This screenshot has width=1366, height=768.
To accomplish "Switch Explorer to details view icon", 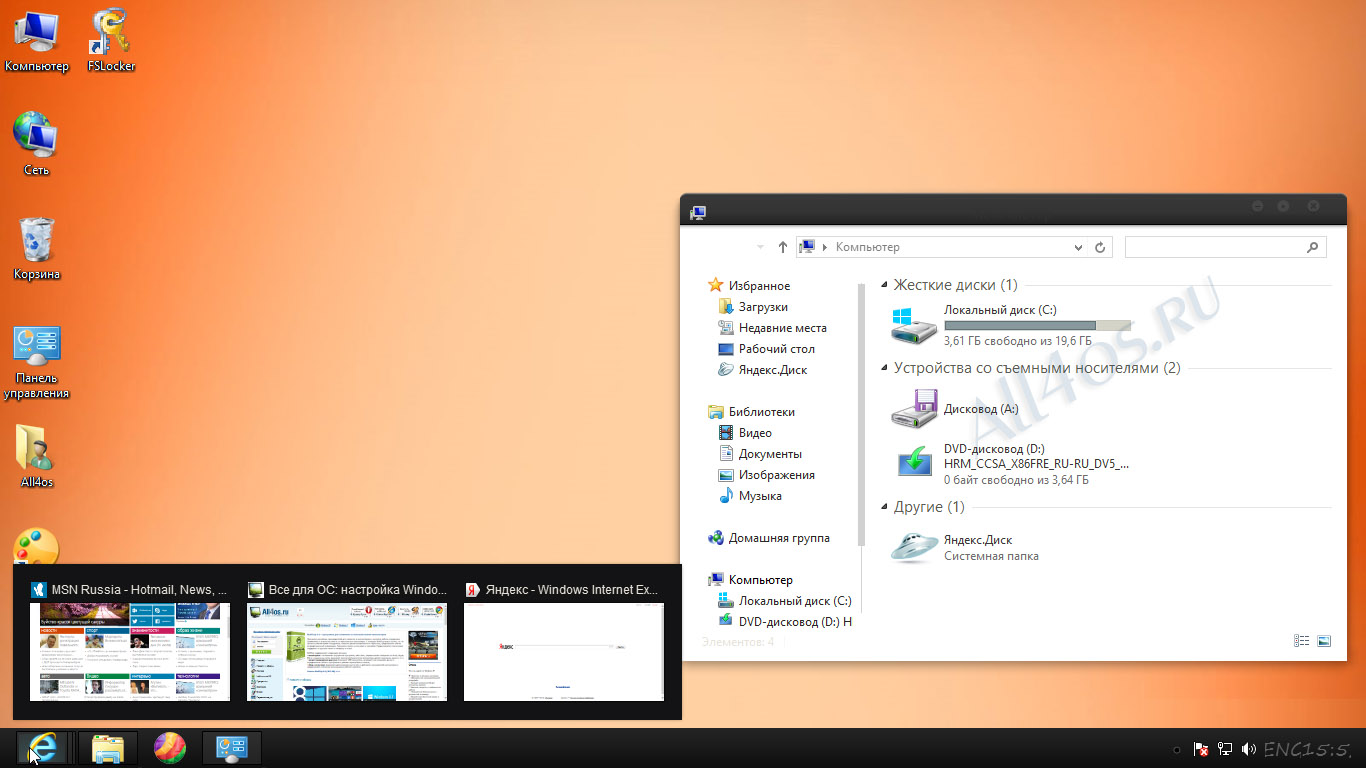I will [x=1301, y=641].
